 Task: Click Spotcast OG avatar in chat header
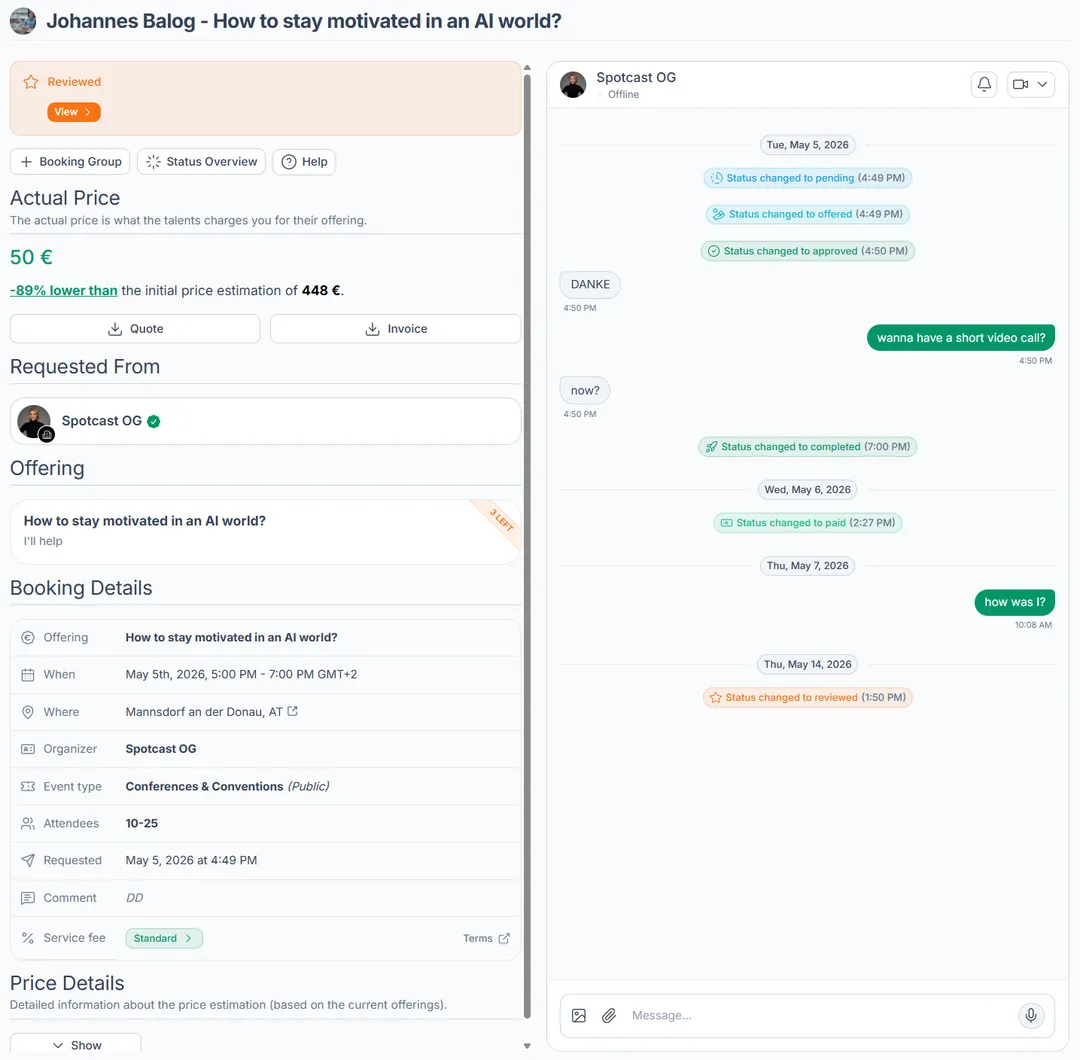573,85
